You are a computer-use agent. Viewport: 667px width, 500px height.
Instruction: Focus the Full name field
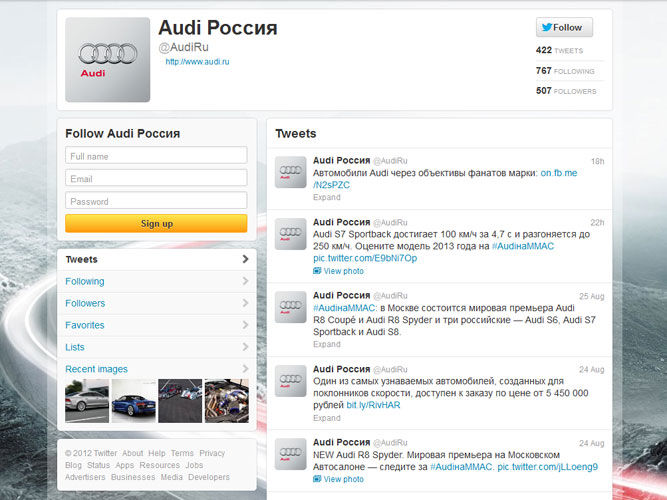[x=156, y=155]
